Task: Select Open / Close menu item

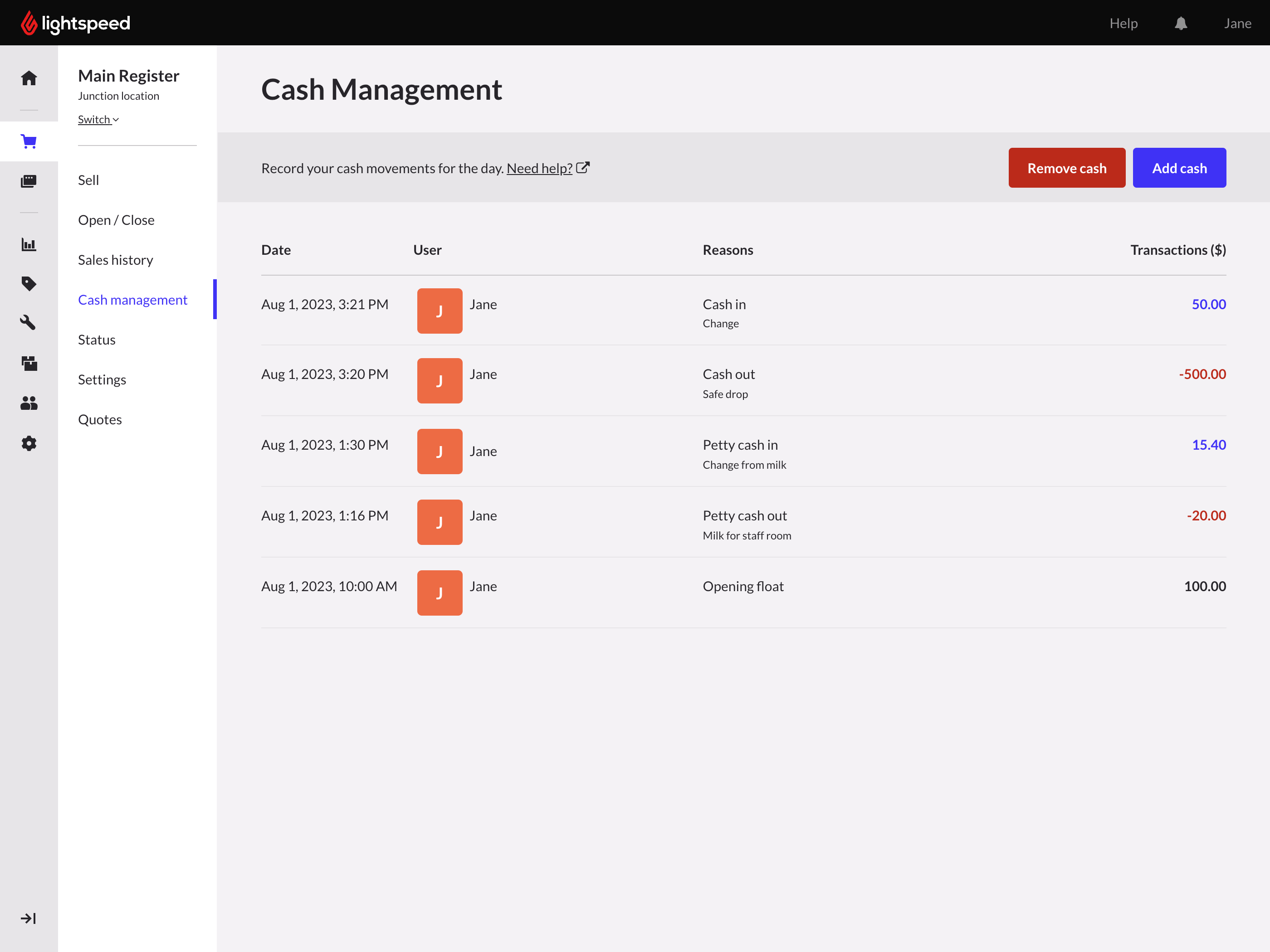Action: coord(116,220)
